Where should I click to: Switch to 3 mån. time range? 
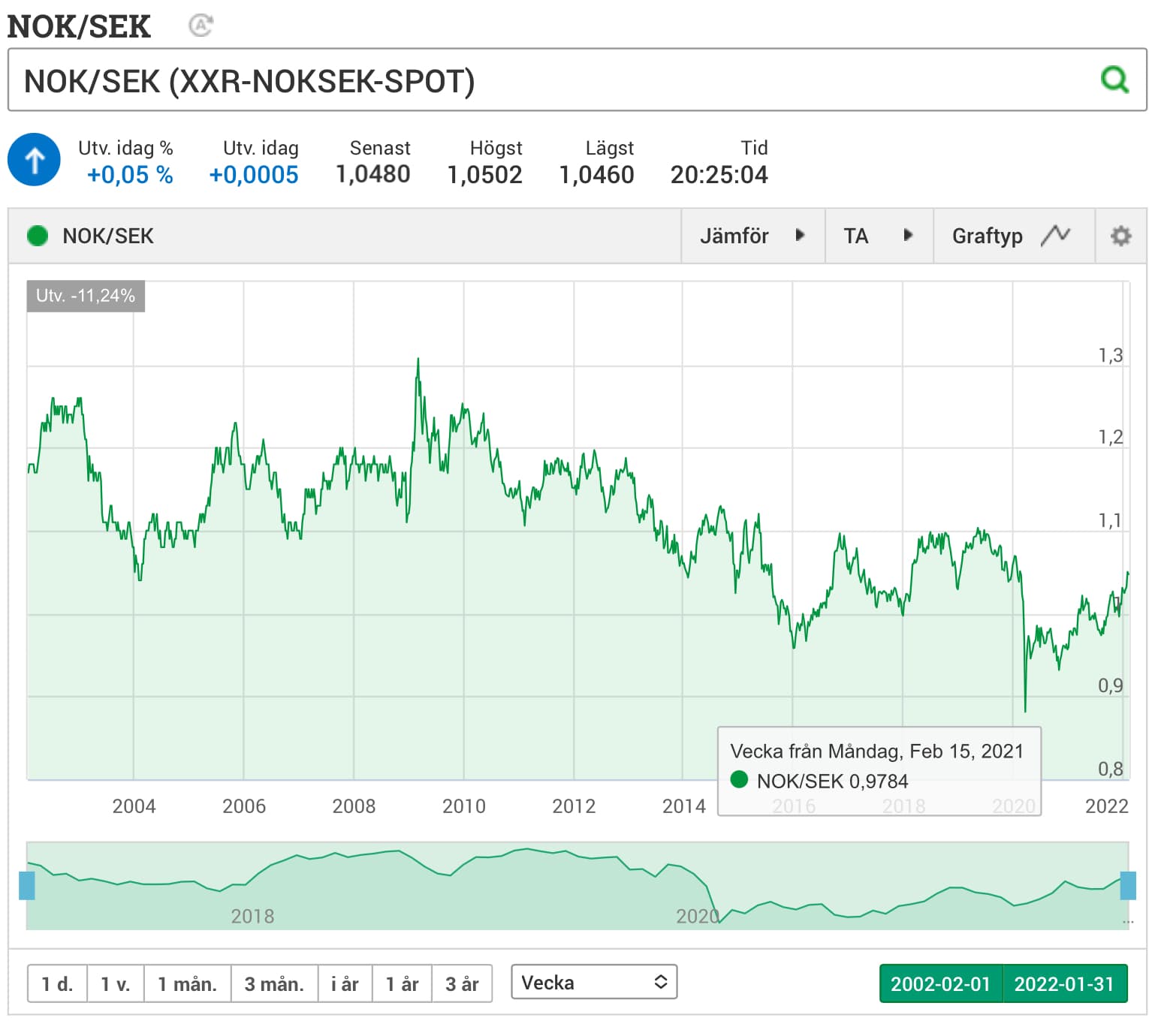(274, 983)
